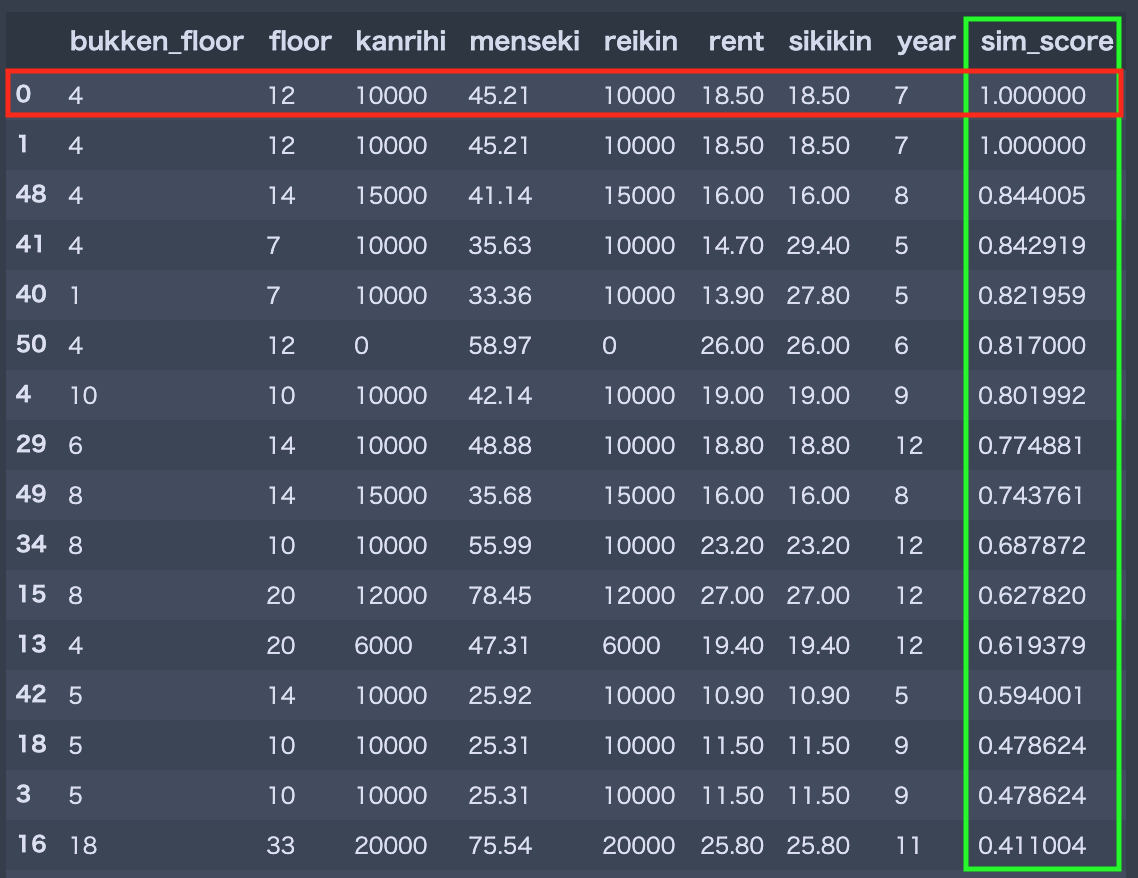Click row index label 50
Viewport: 1138px width, 878px height.
(x=30, y=344)
